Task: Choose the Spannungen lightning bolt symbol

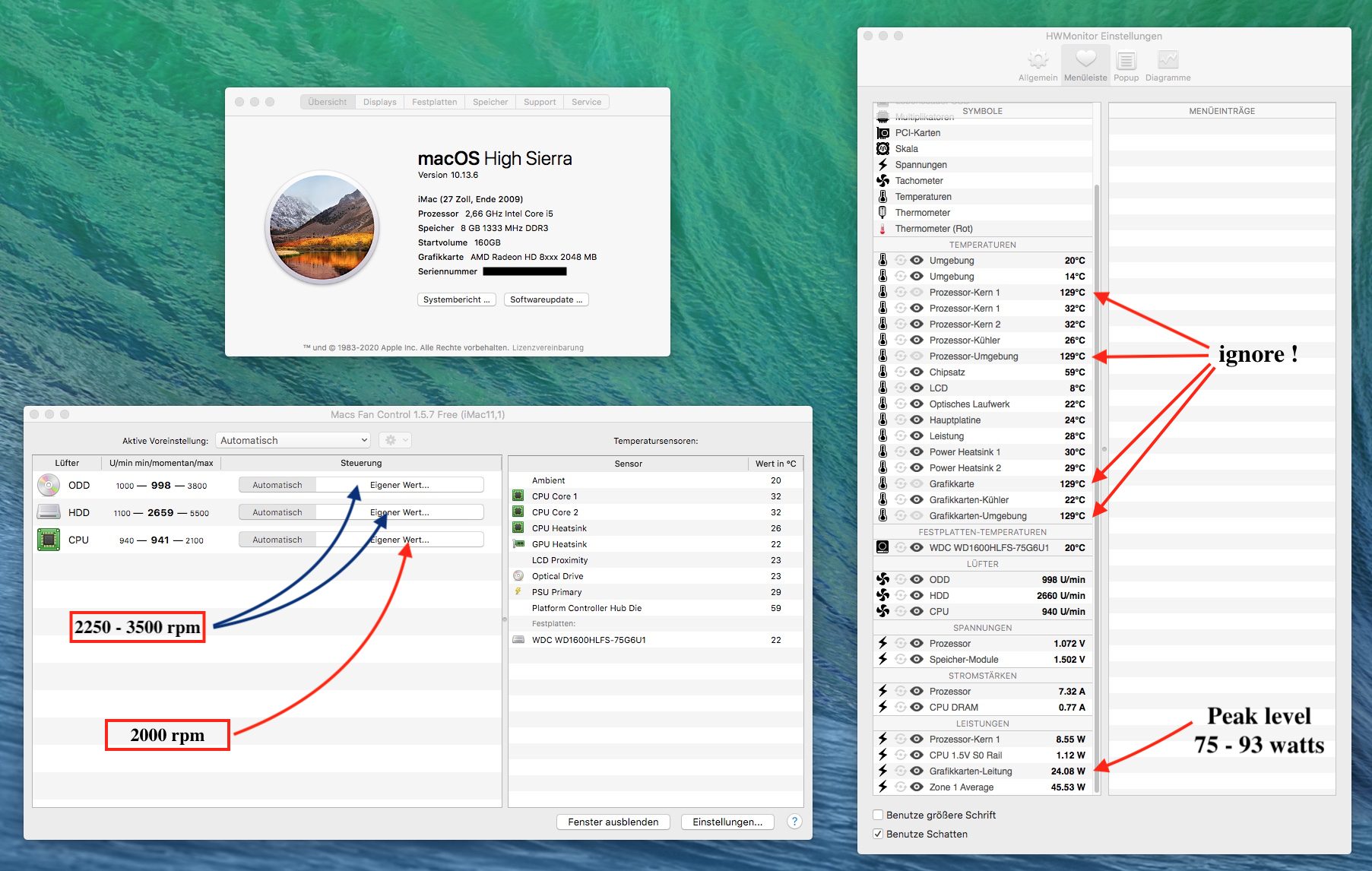Action: coord(882,165)
